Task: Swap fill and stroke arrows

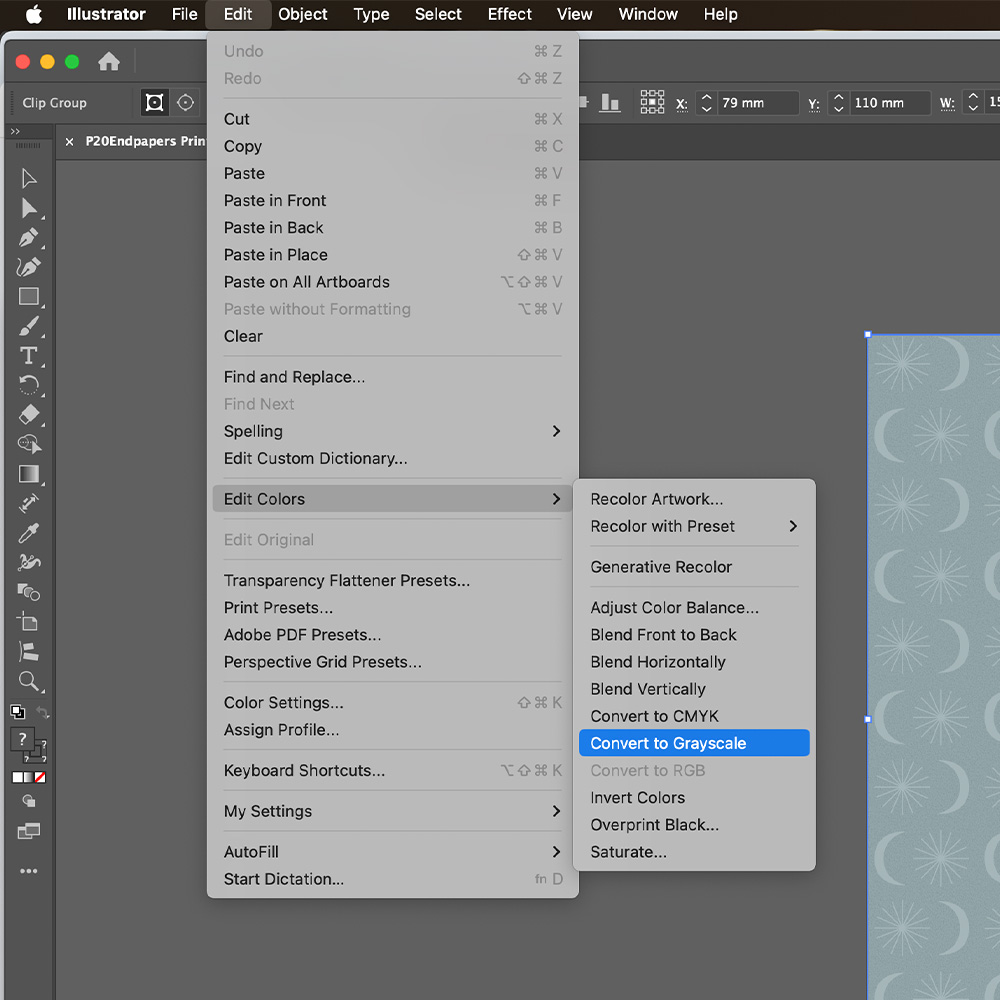Action: pos(42,711)
